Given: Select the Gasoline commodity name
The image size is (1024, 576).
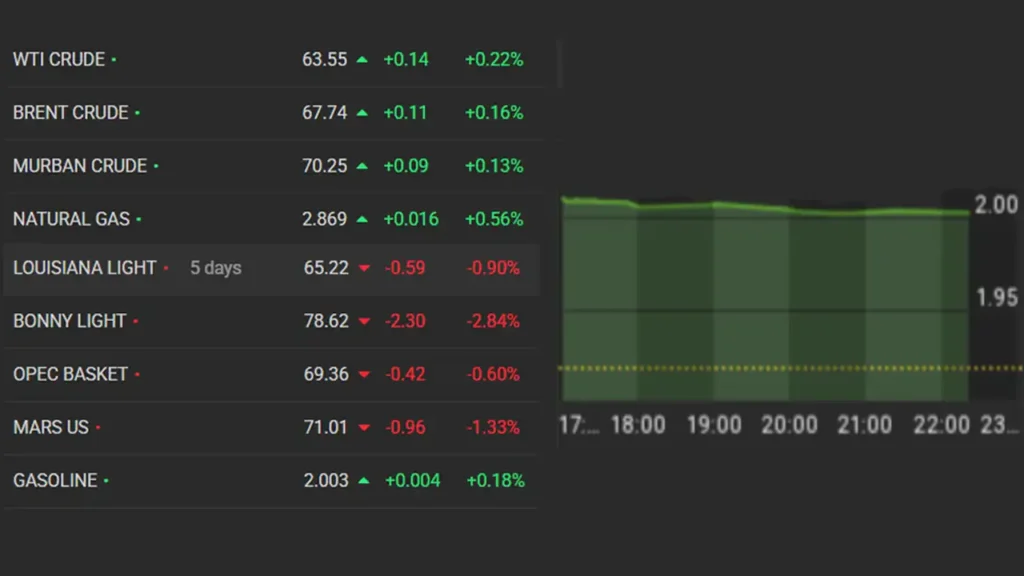Looking at the screenshot, I should [55, 481].
